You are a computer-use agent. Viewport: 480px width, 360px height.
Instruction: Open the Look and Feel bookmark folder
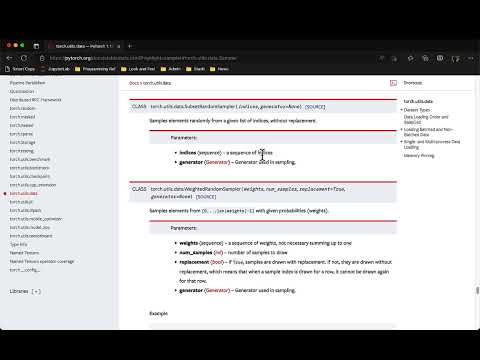(x=138, y=69)
